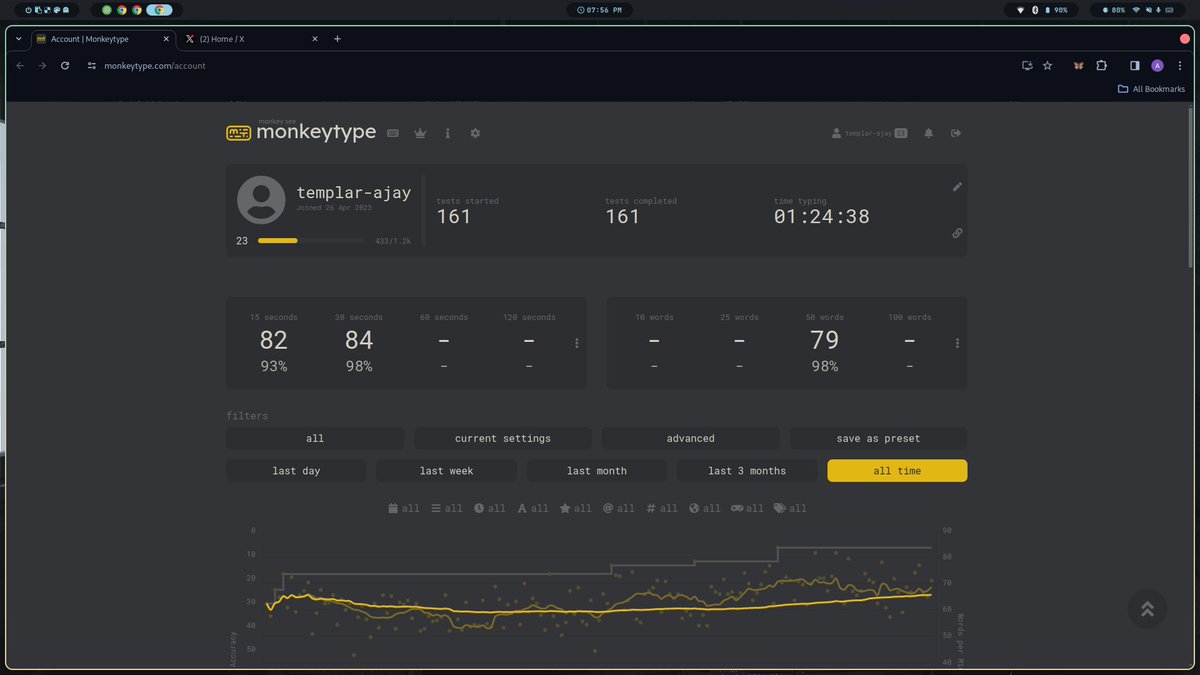Open the time personal bests options menu

tap(577, 343)
